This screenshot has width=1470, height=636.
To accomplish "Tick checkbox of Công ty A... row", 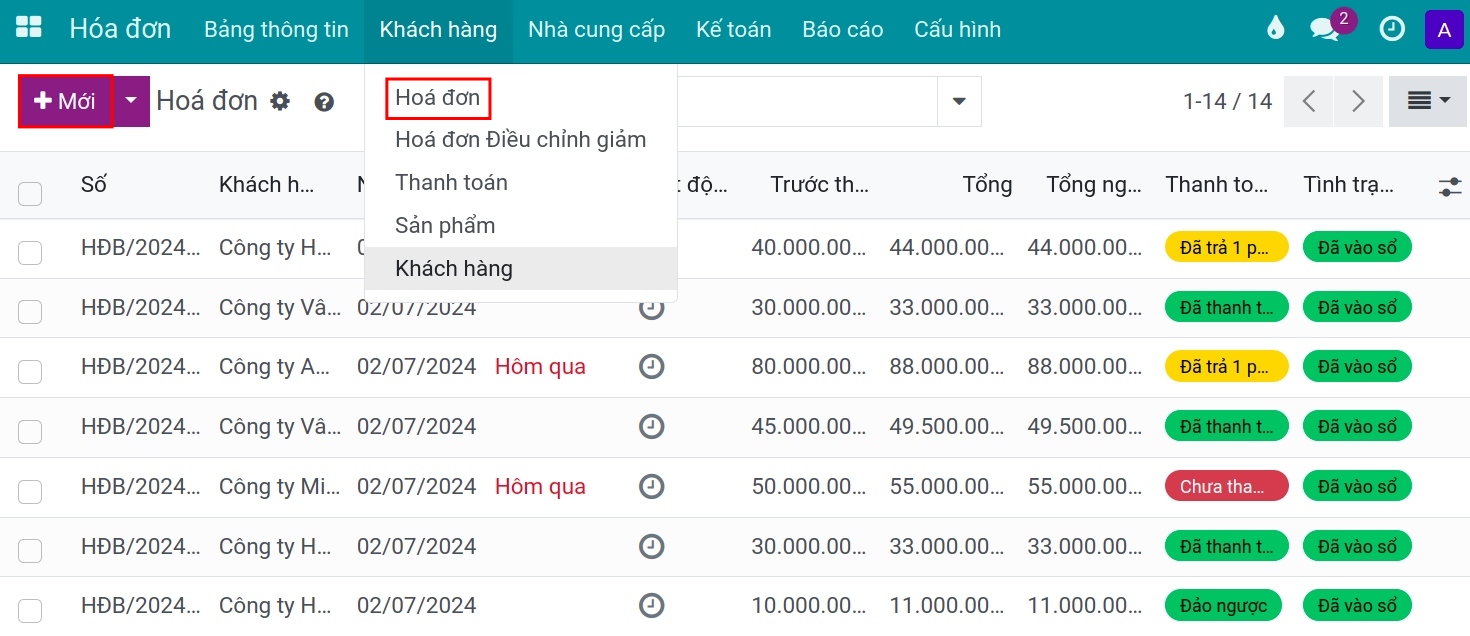I will (30, 372).
